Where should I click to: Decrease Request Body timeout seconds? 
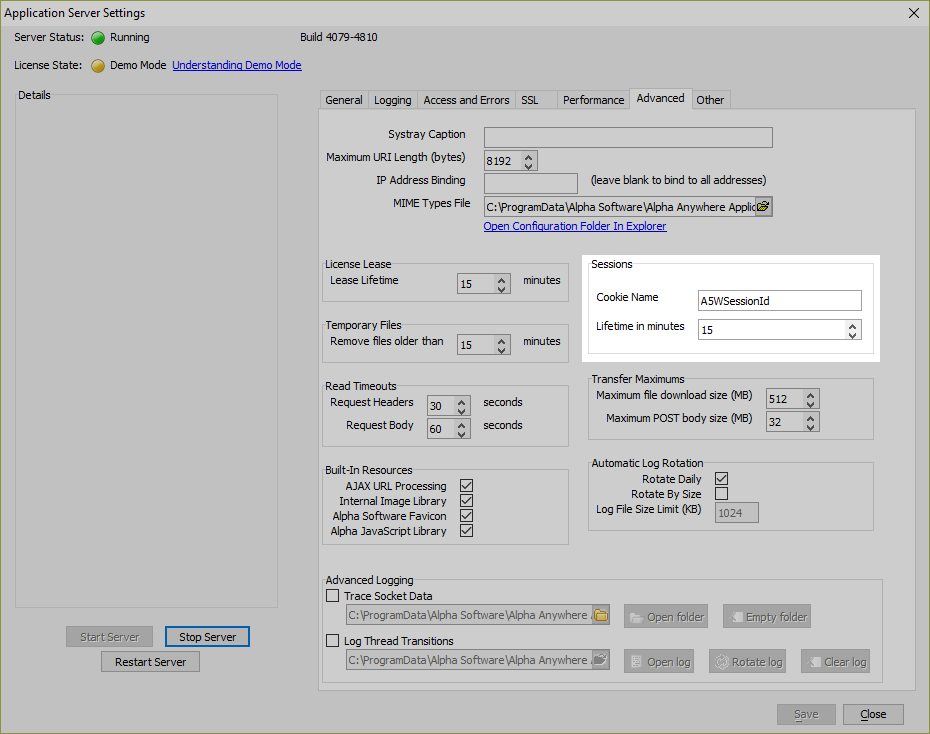(x=461, y=434)
